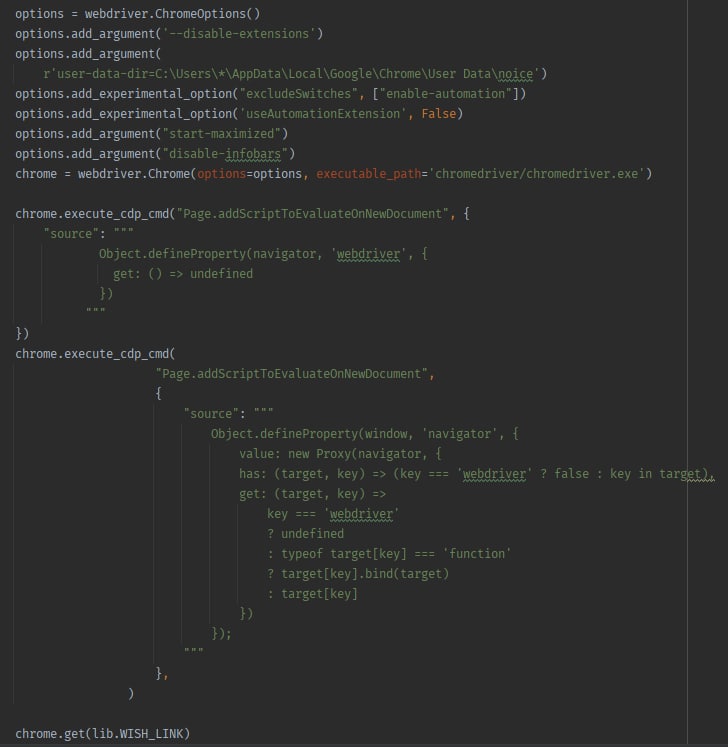This screenshot has height=747, width=728.
Task: Click the first "source" key
Action: (x=71, y=234)
